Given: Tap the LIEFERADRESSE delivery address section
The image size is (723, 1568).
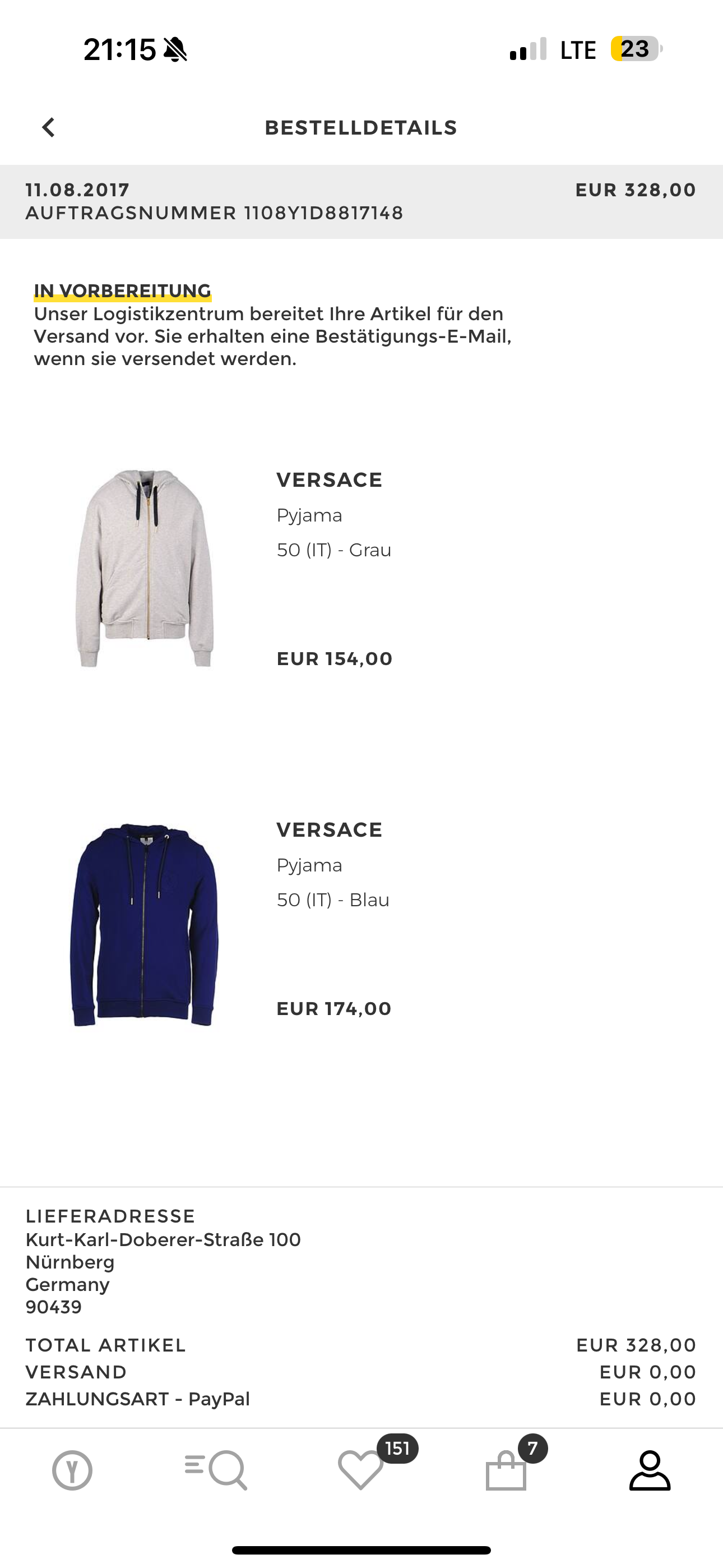Looking at the screenshot, I should (163, 1261).
